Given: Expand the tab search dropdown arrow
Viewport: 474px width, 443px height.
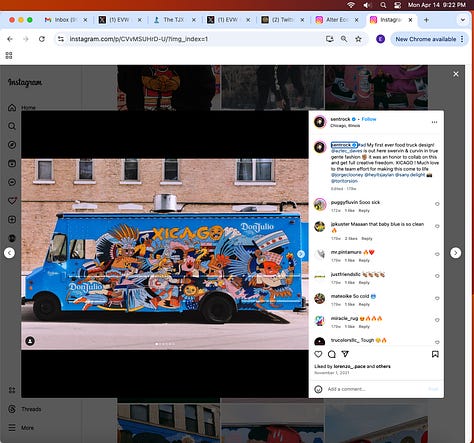Looking at the screenshot, I should (x=463, y=20).
